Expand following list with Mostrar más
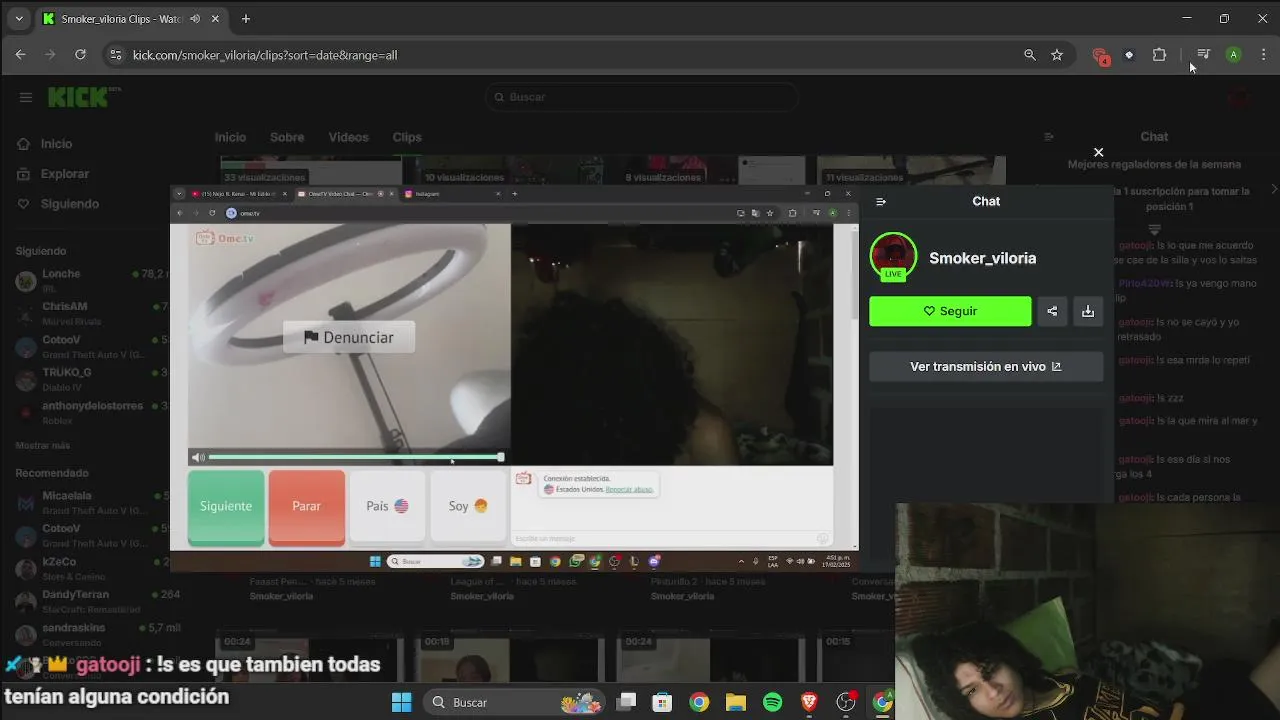This screenshot has width=1280, height=720. [x=43, y=446]
